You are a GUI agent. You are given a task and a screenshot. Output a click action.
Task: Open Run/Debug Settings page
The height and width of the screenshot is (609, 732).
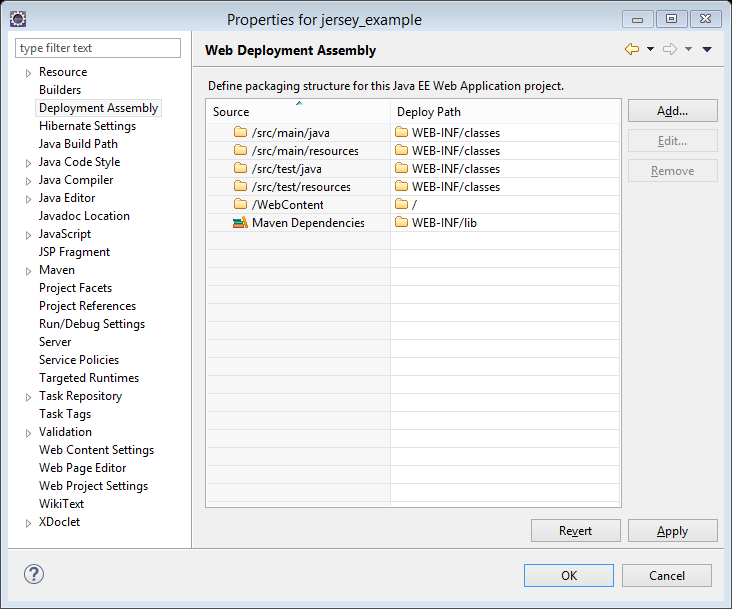click(92, 324)
